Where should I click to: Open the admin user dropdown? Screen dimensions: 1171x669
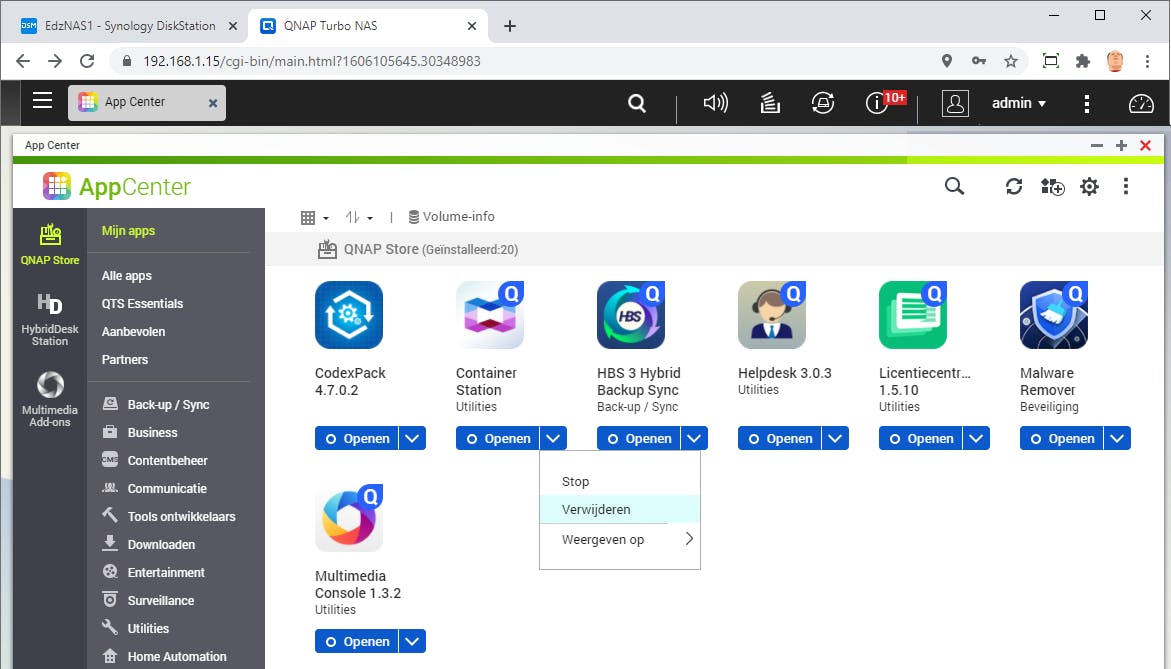point(1019,103)
